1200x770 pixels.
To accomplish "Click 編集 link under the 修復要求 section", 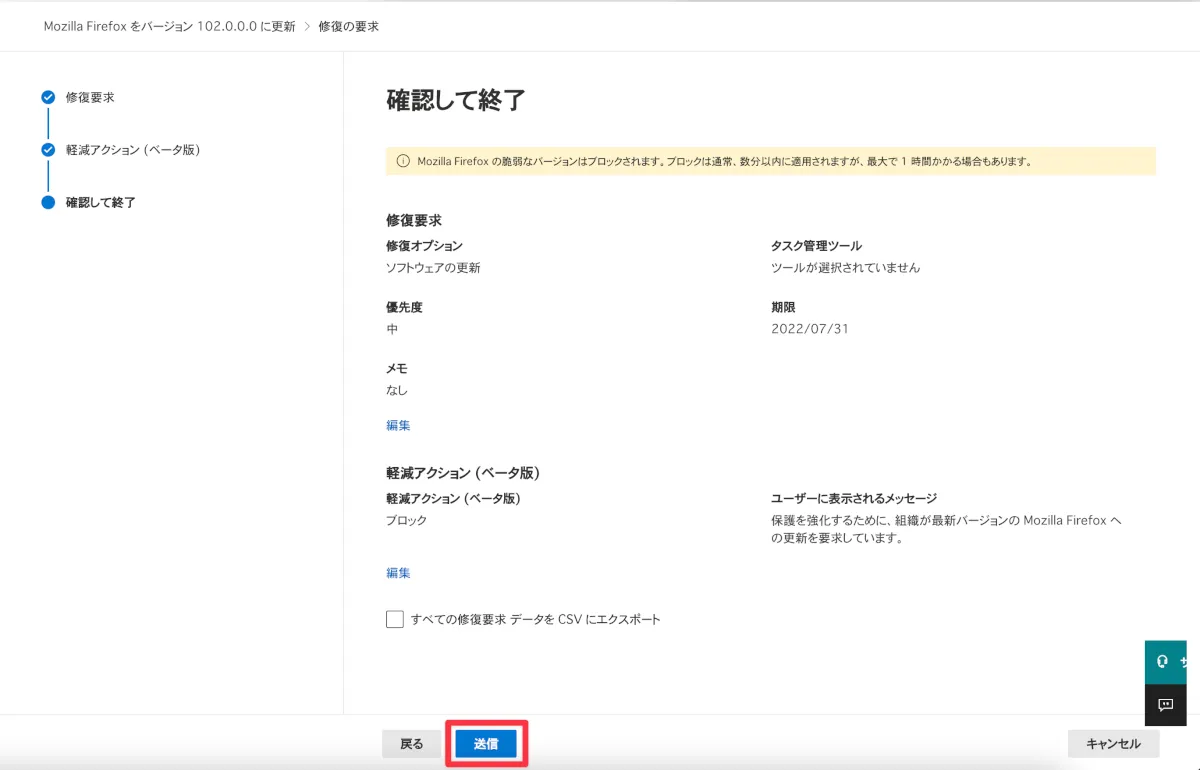I will [398, 425].
